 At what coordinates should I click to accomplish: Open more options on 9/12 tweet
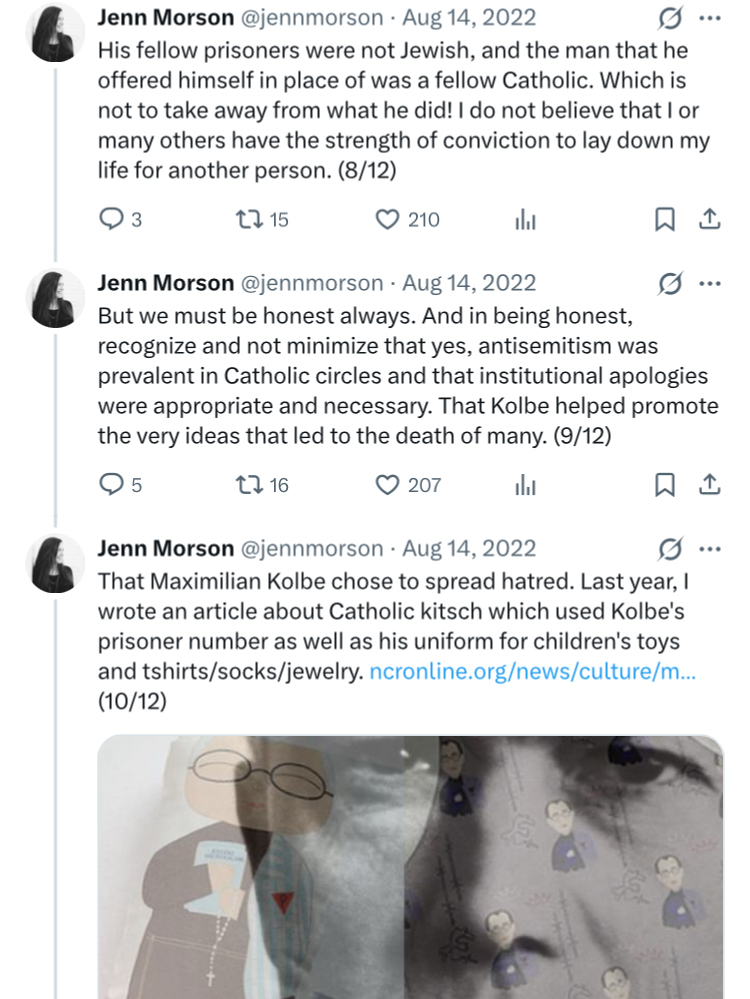point(709,283)
